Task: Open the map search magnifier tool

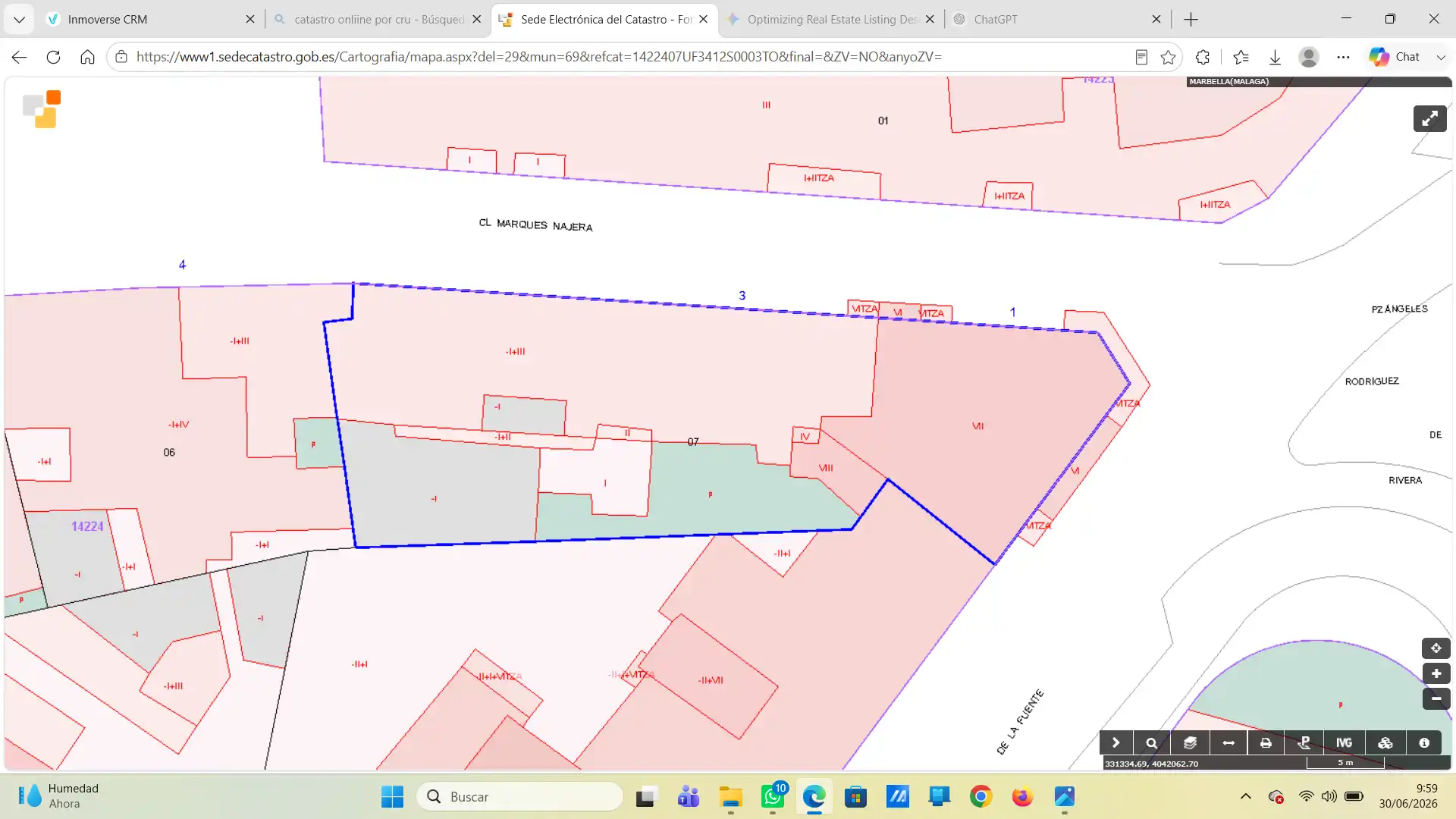Action: [1151, 743]
